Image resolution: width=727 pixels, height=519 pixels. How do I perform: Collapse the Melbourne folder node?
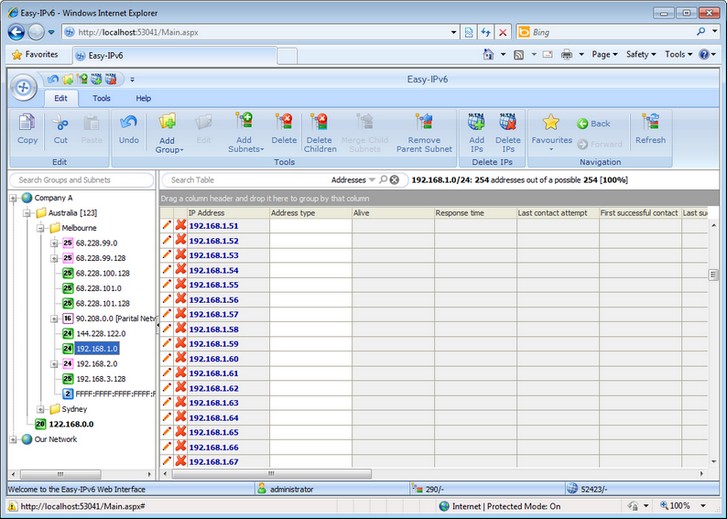(41, 228)
